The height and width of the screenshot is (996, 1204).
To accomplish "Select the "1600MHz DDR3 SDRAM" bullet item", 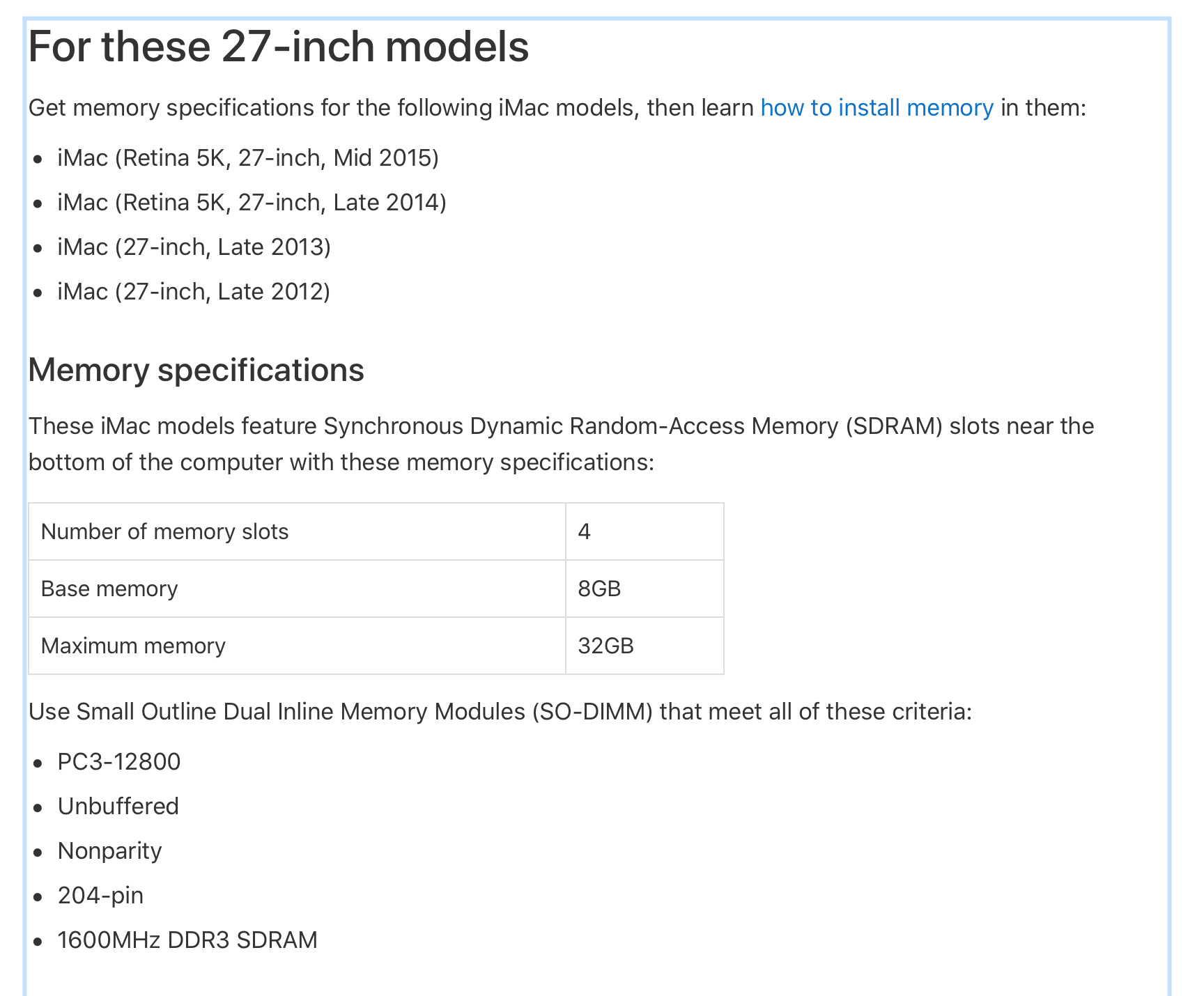I will pyautogui.click(x=187, y=940).
